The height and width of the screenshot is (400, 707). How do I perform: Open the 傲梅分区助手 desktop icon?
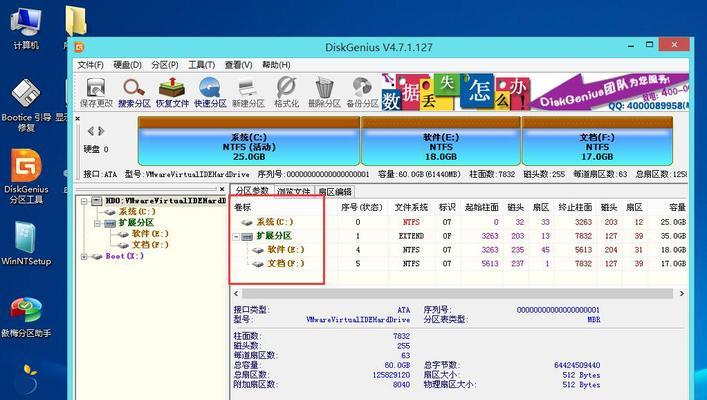[26, 317]
